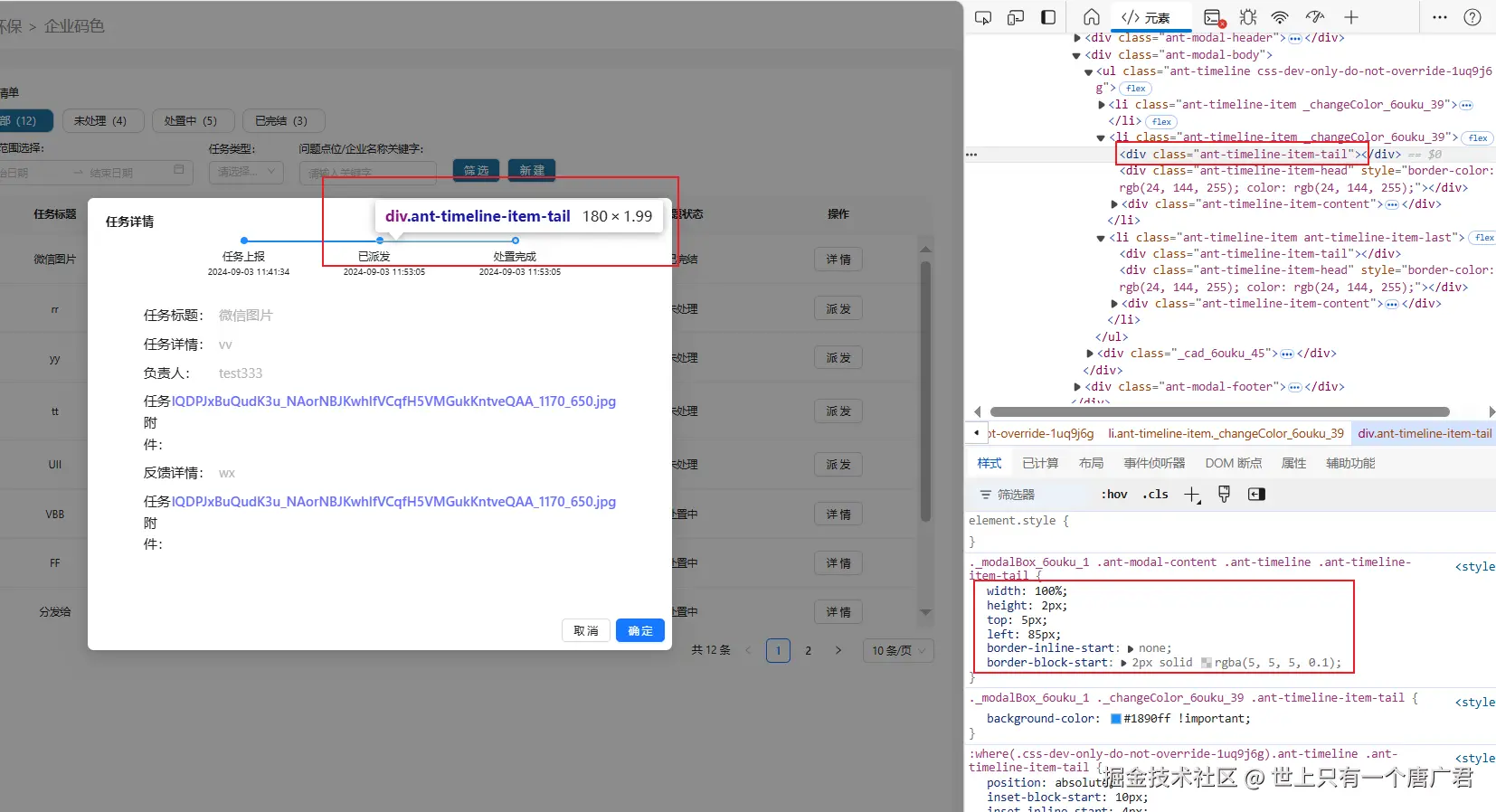Switch to the DOM 断点 tab
The height and width of the screenshot is (812, 1496).
tap(1233, 463)
